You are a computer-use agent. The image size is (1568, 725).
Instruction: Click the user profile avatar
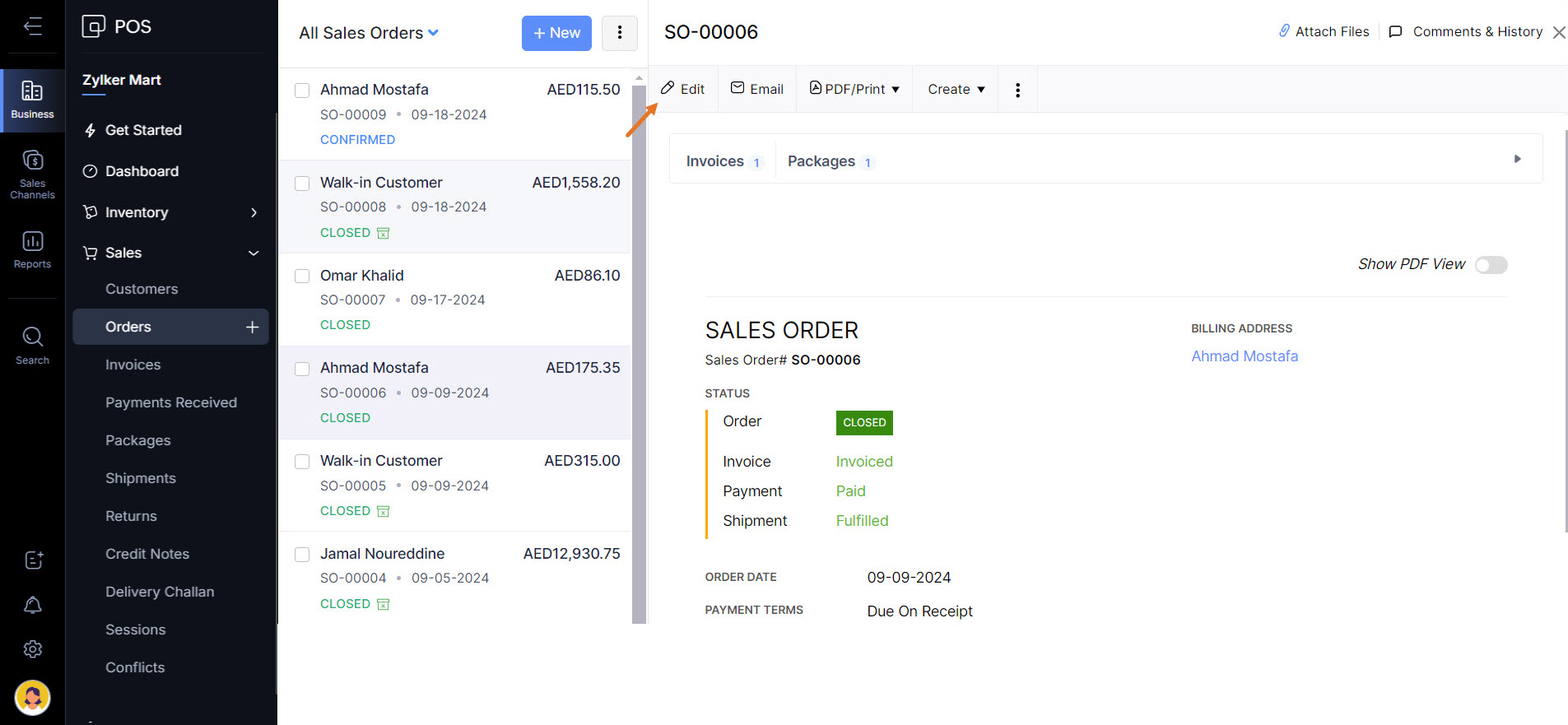coord(33,697)
